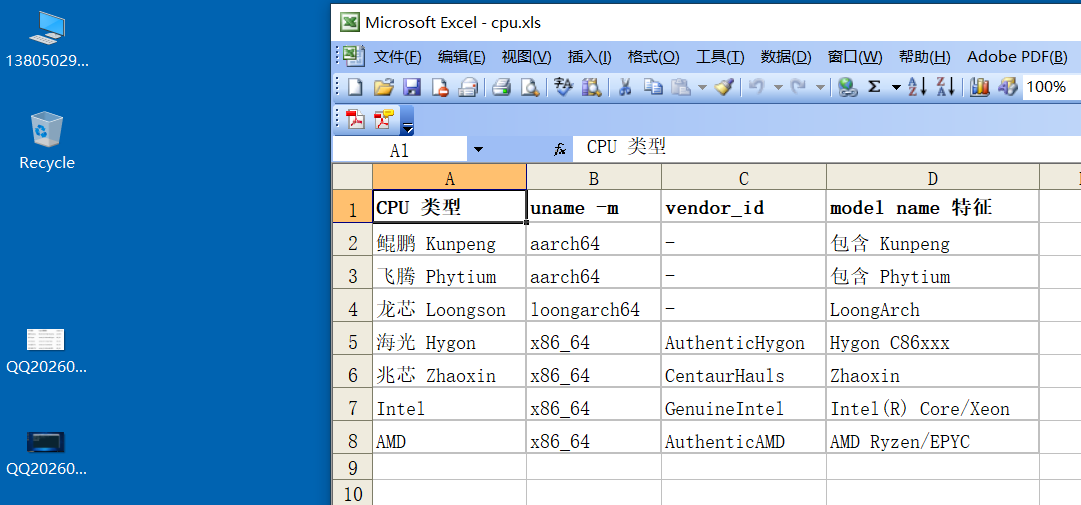Save the workbook with floppy icon
1081x505 pixels.
pos(412,87)
